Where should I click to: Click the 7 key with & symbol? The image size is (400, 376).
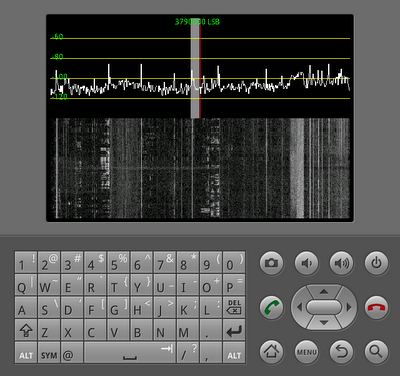[x=165, y=262]
